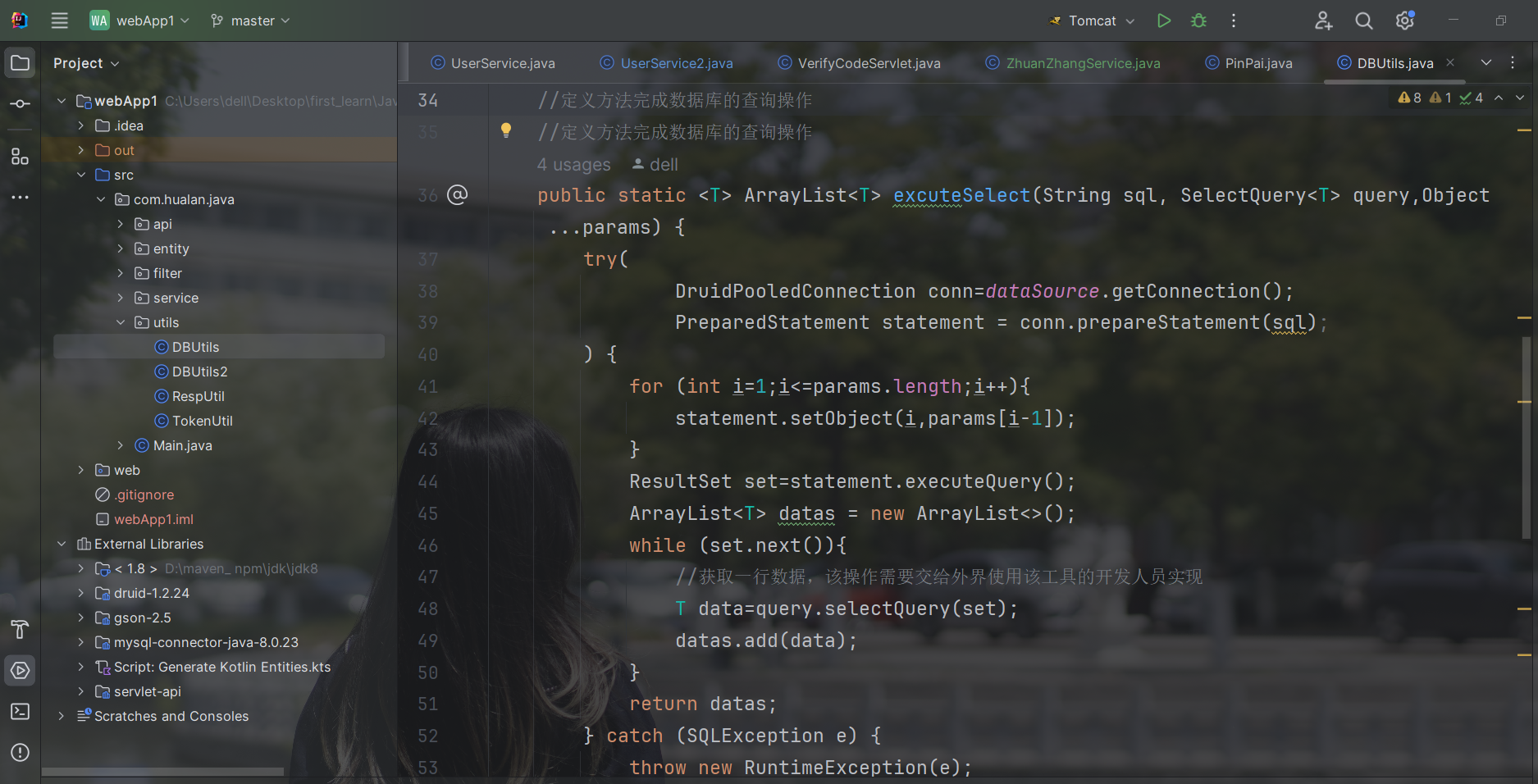Open the Tomcat run configuration dropdown
The image size is (1538, 784).
pos(1092,21)
